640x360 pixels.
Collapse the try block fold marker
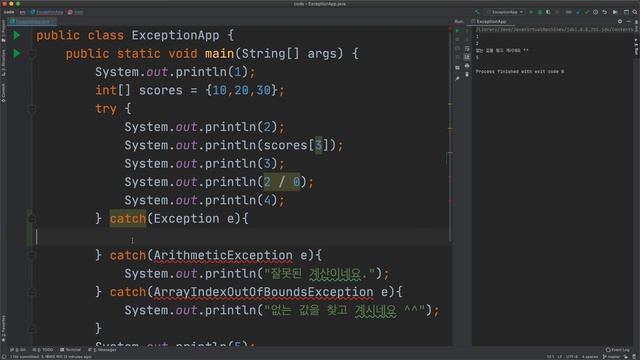[x=32, y=109]
